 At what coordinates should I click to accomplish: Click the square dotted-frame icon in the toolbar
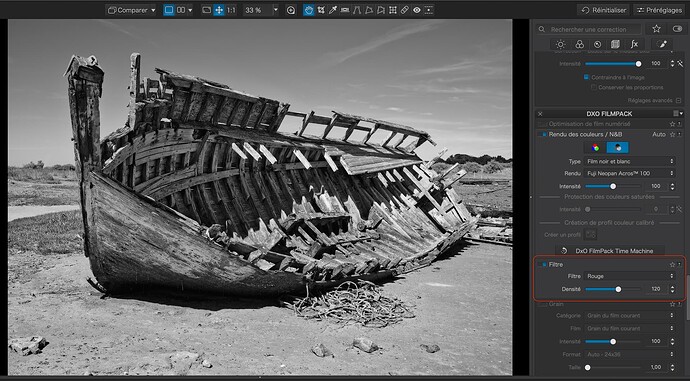[x=429, y=10]
